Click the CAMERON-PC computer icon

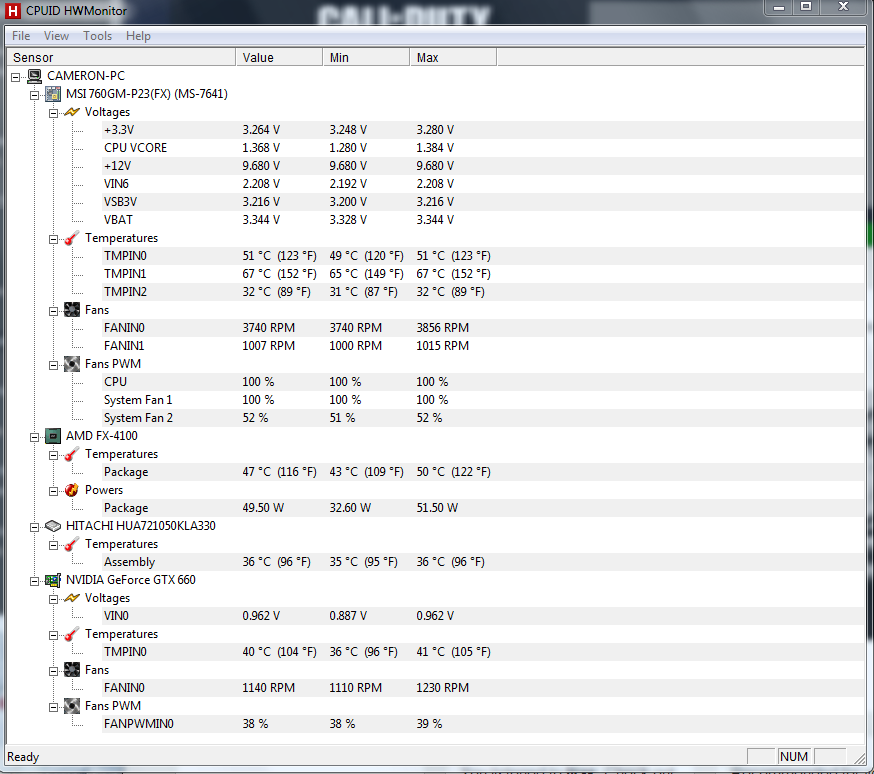[35, 76]
